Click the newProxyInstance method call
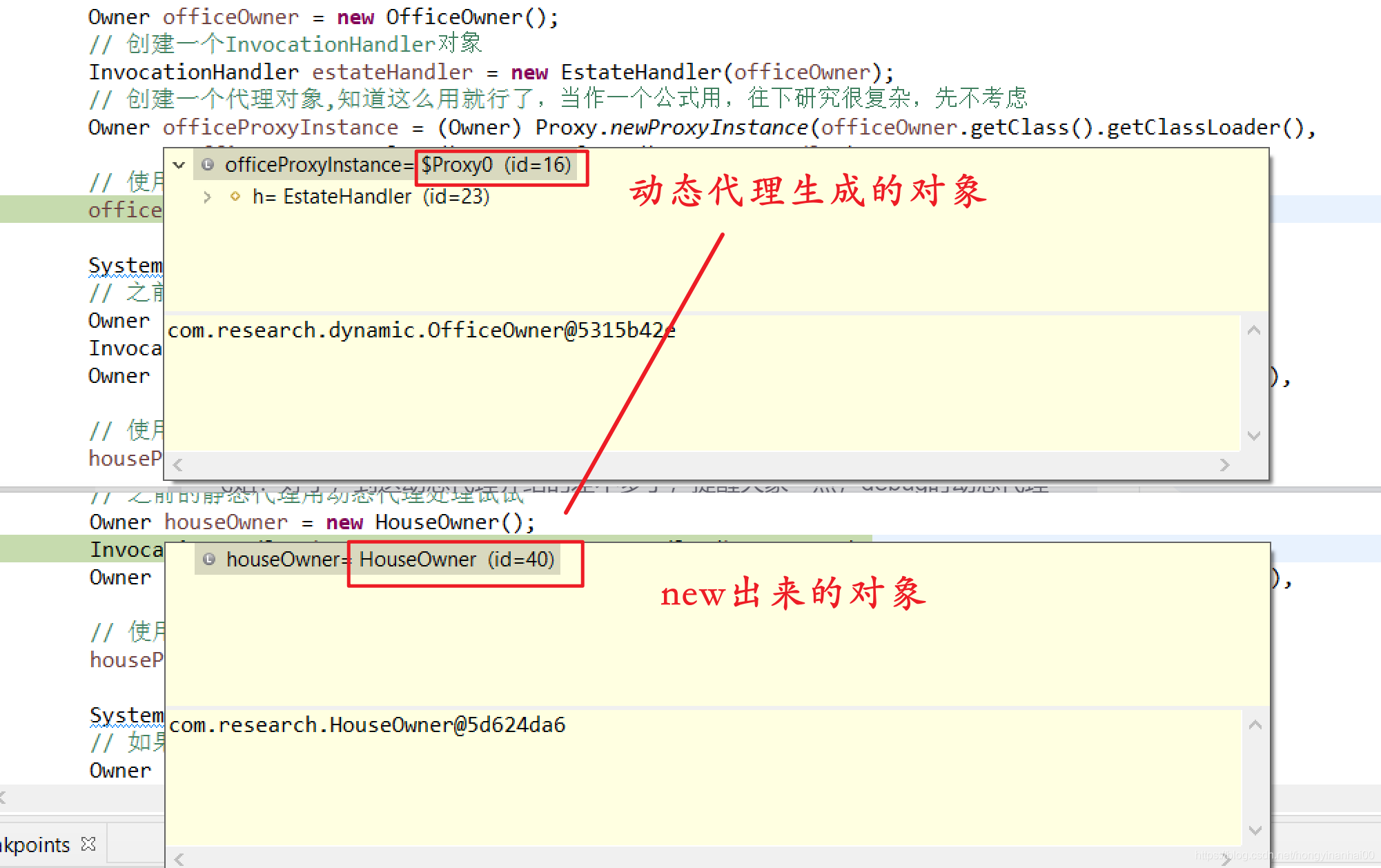This screenshot has height=868, width=1381. [x=708, y=128]
